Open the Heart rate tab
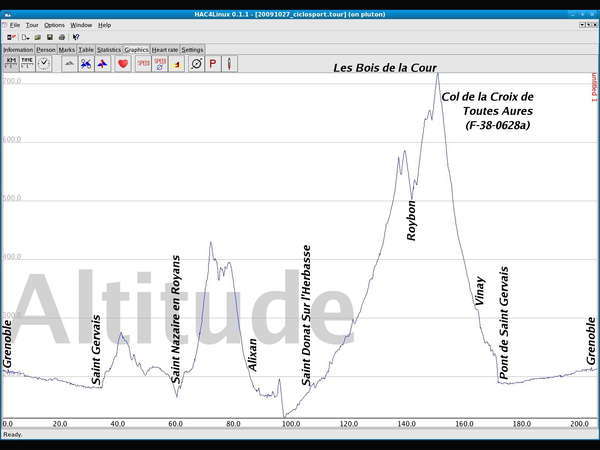The height and width of the screenshot is (450, 600). pos(165,48)
